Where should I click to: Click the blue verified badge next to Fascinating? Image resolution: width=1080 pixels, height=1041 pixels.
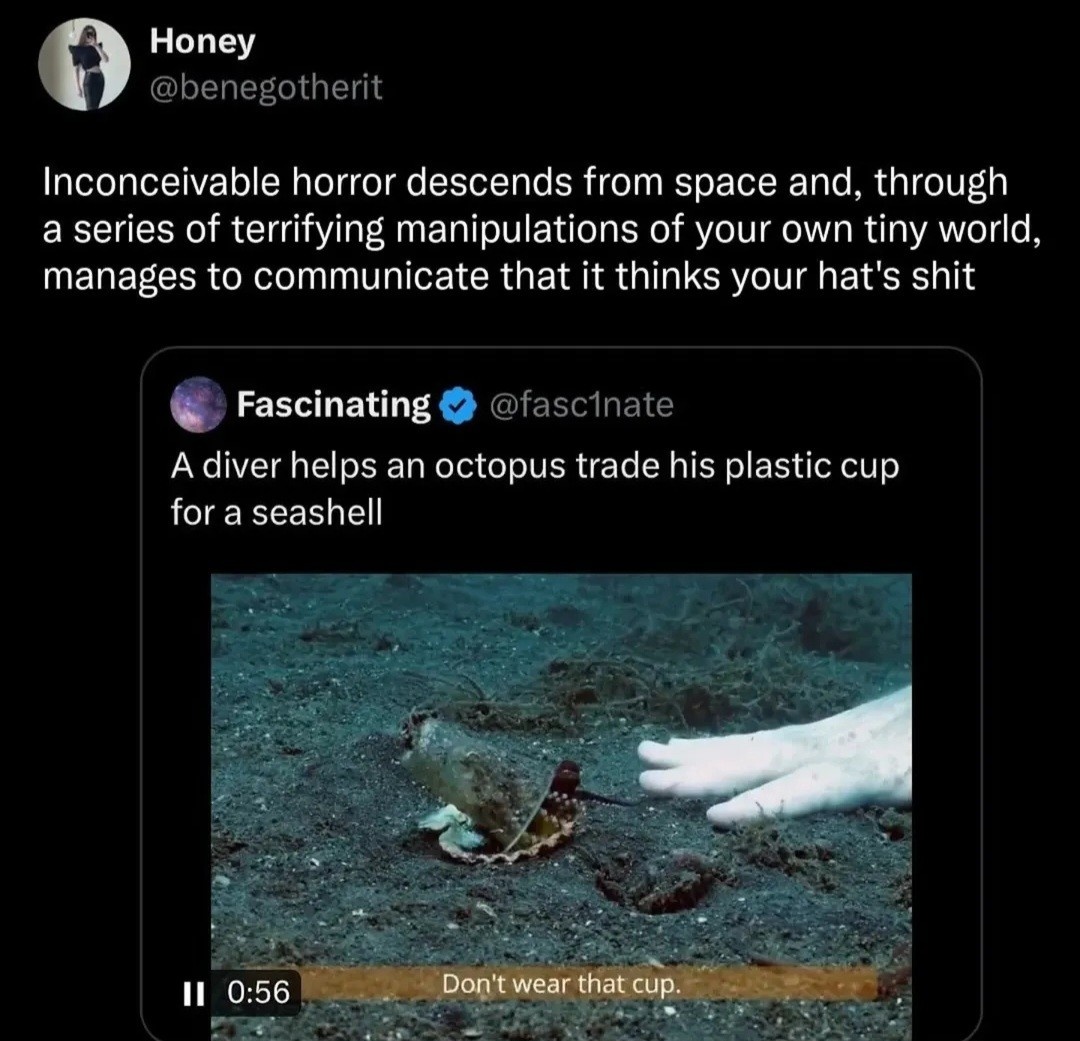[458, 405]
